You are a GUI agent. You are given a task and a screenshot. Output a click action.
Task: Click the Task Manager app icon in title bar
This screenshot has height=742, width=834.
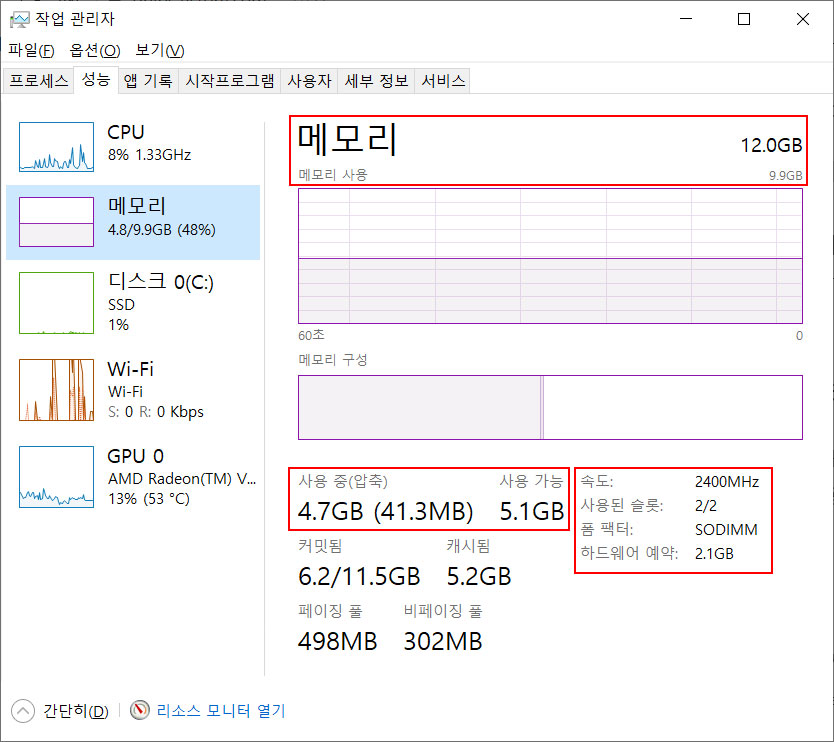coord(19,20)
